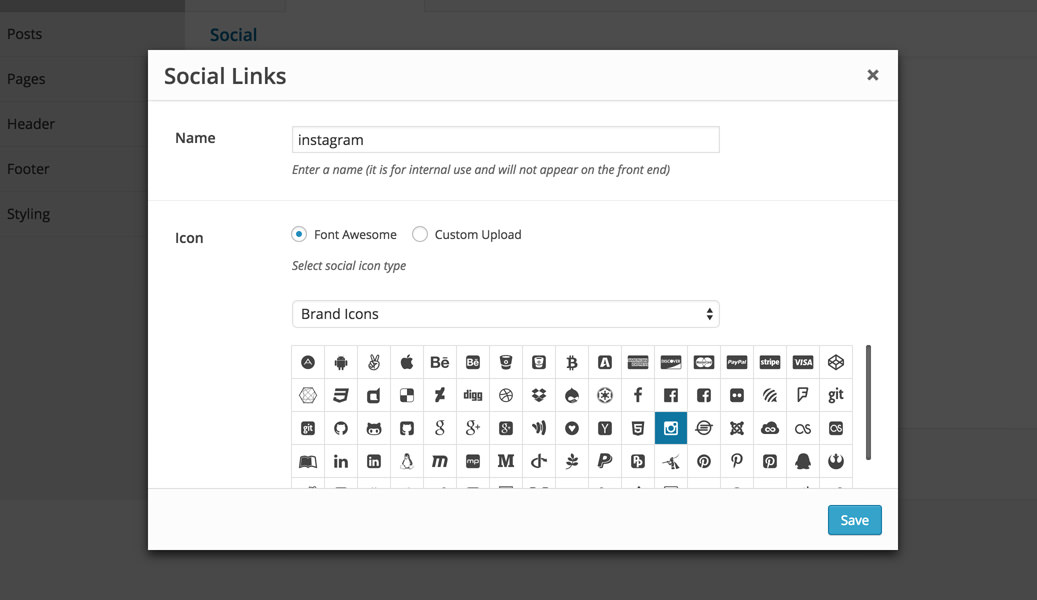Select the GitHub Octocat cat-face icon
This screenshot has width=1037, height=600.
374,428
